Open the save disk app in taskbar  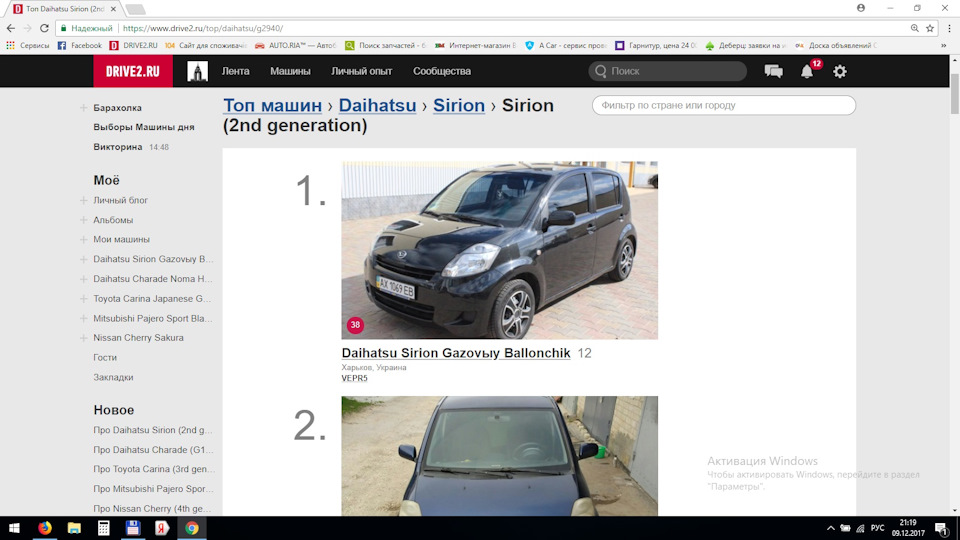pos(133,528)
